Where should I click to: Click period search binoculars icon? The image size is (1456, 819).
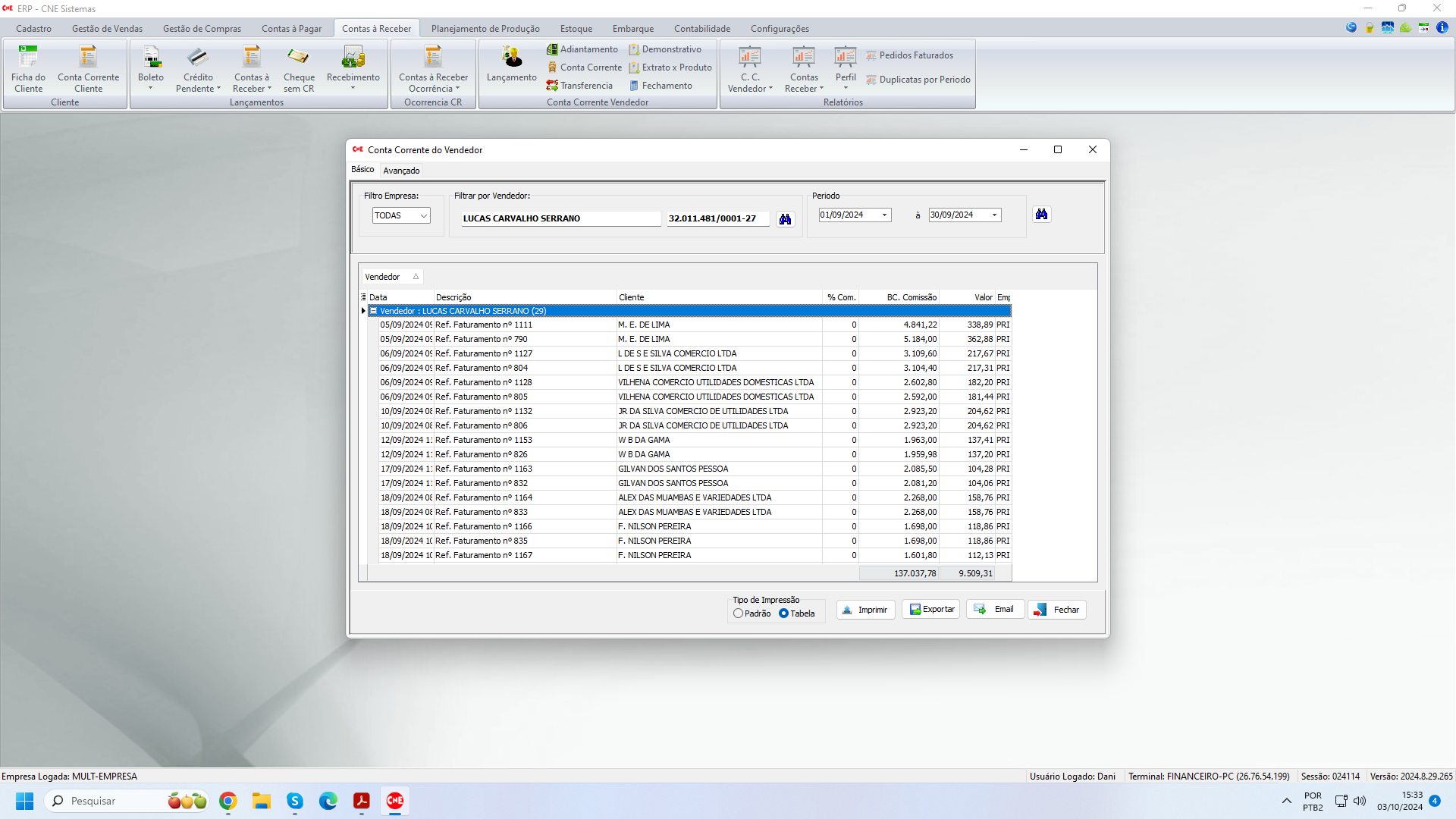[x=1041, y=215]
